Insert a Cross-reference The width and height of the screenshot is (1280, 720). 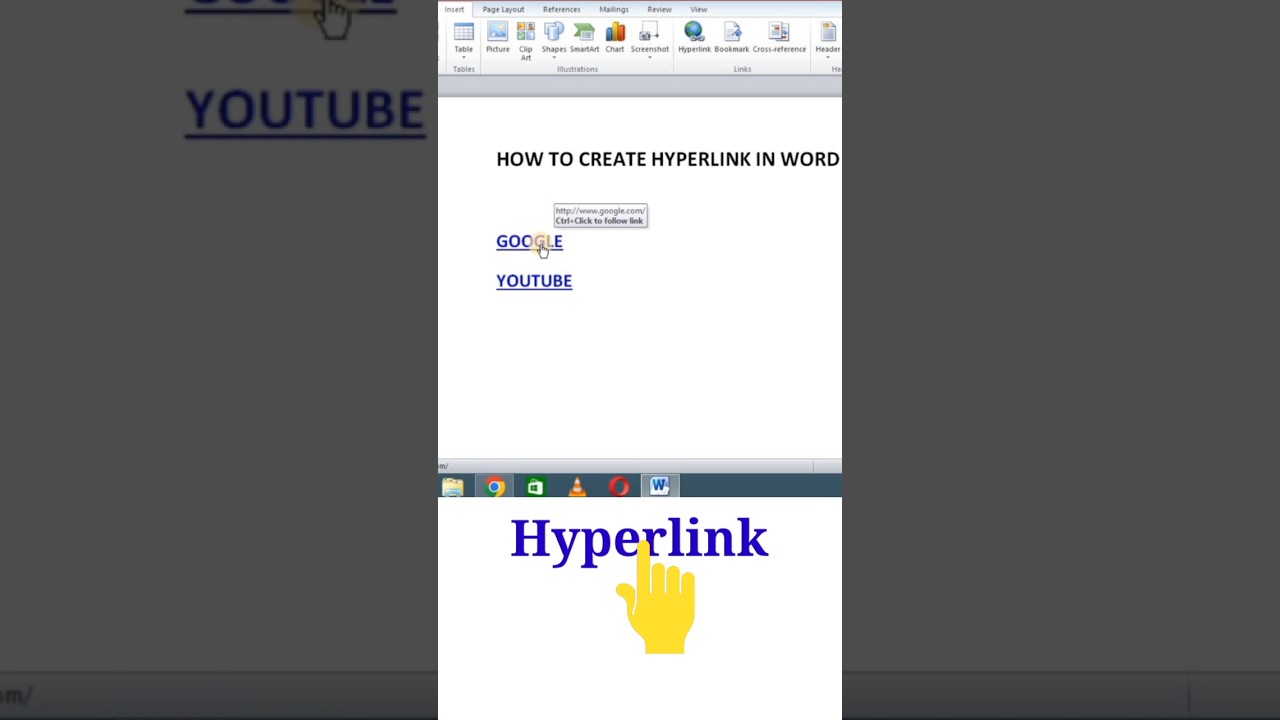click(x=779, y=38)
